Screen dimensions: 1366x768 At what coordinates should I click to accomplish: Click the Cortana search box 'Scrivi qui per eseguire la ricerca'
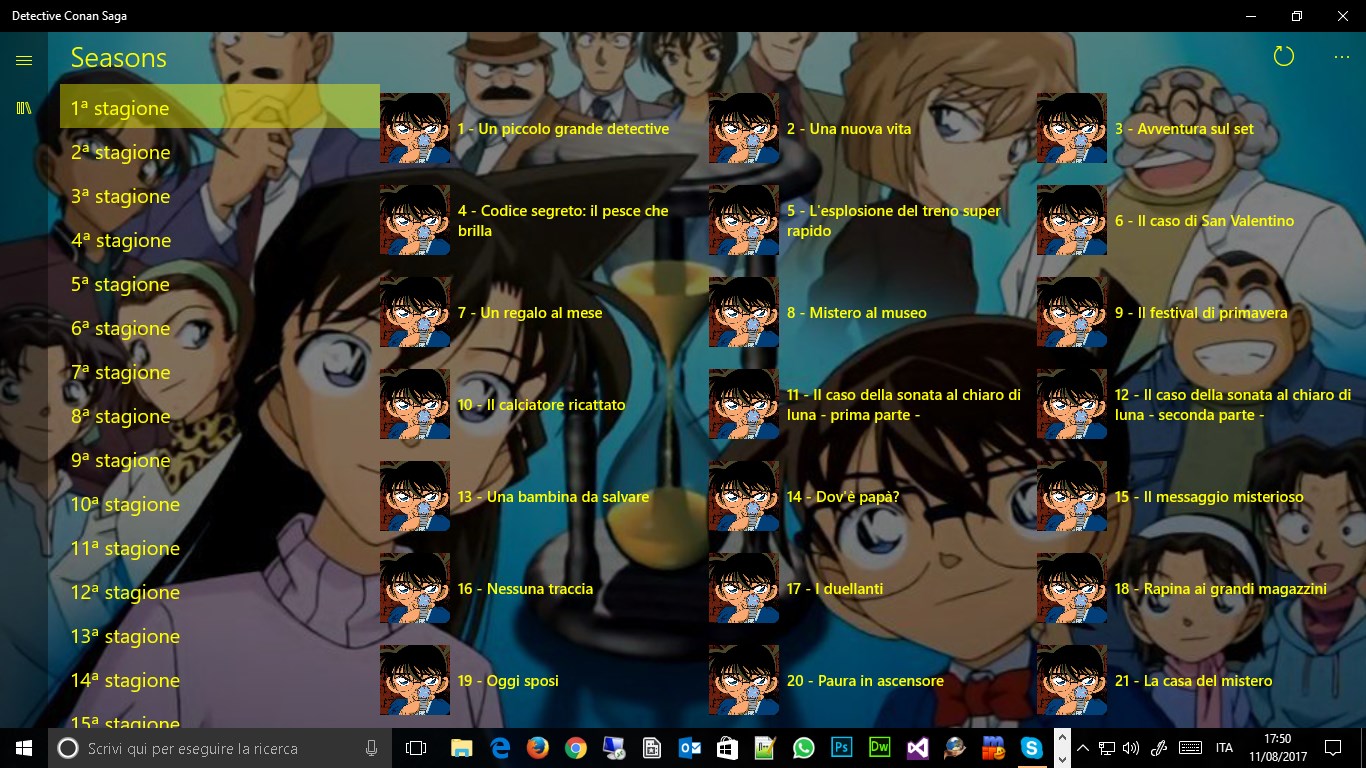pos(220,748)
